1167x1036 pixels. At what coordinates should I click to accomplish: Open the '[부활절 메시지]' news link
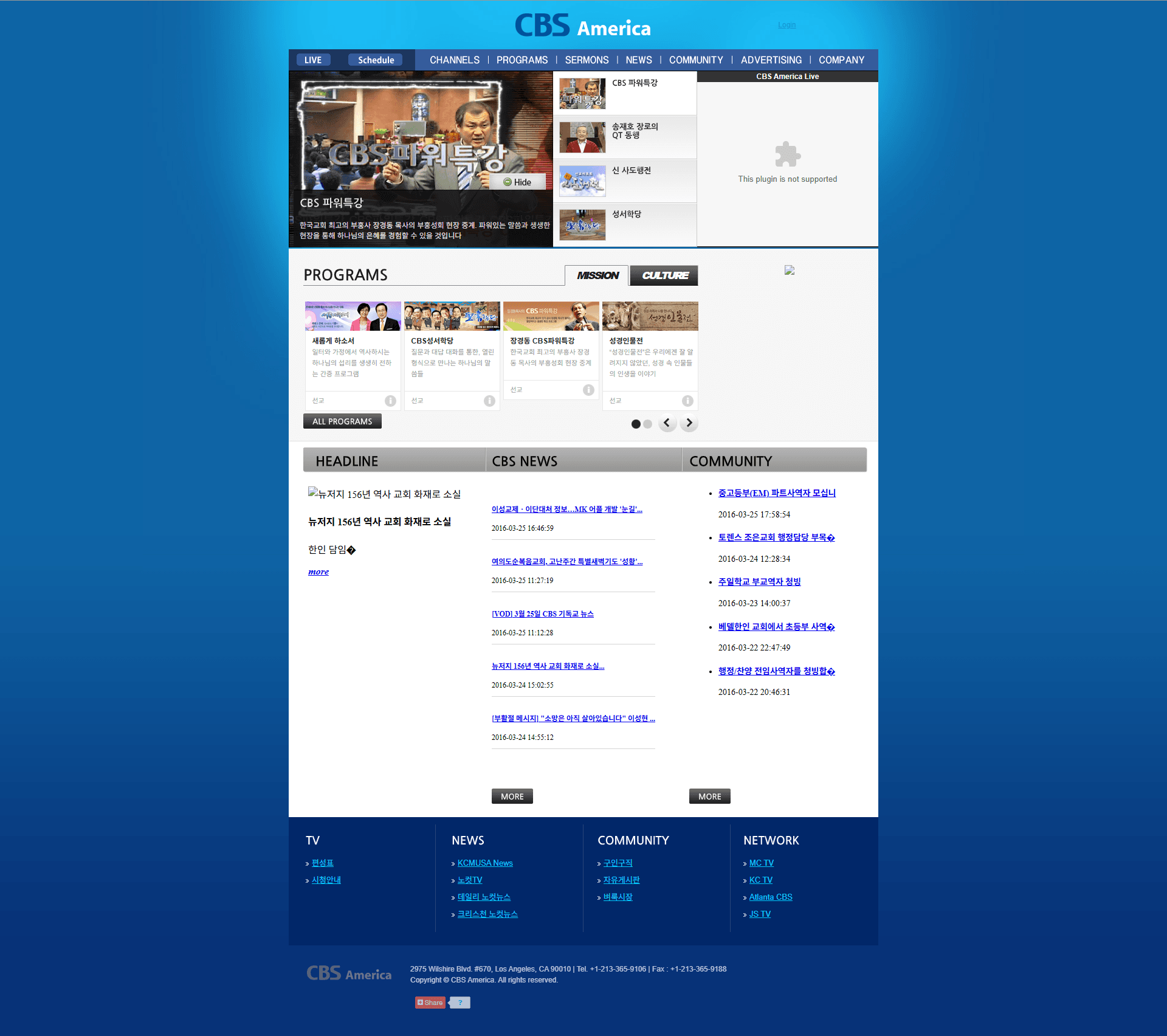click(573, 718)
